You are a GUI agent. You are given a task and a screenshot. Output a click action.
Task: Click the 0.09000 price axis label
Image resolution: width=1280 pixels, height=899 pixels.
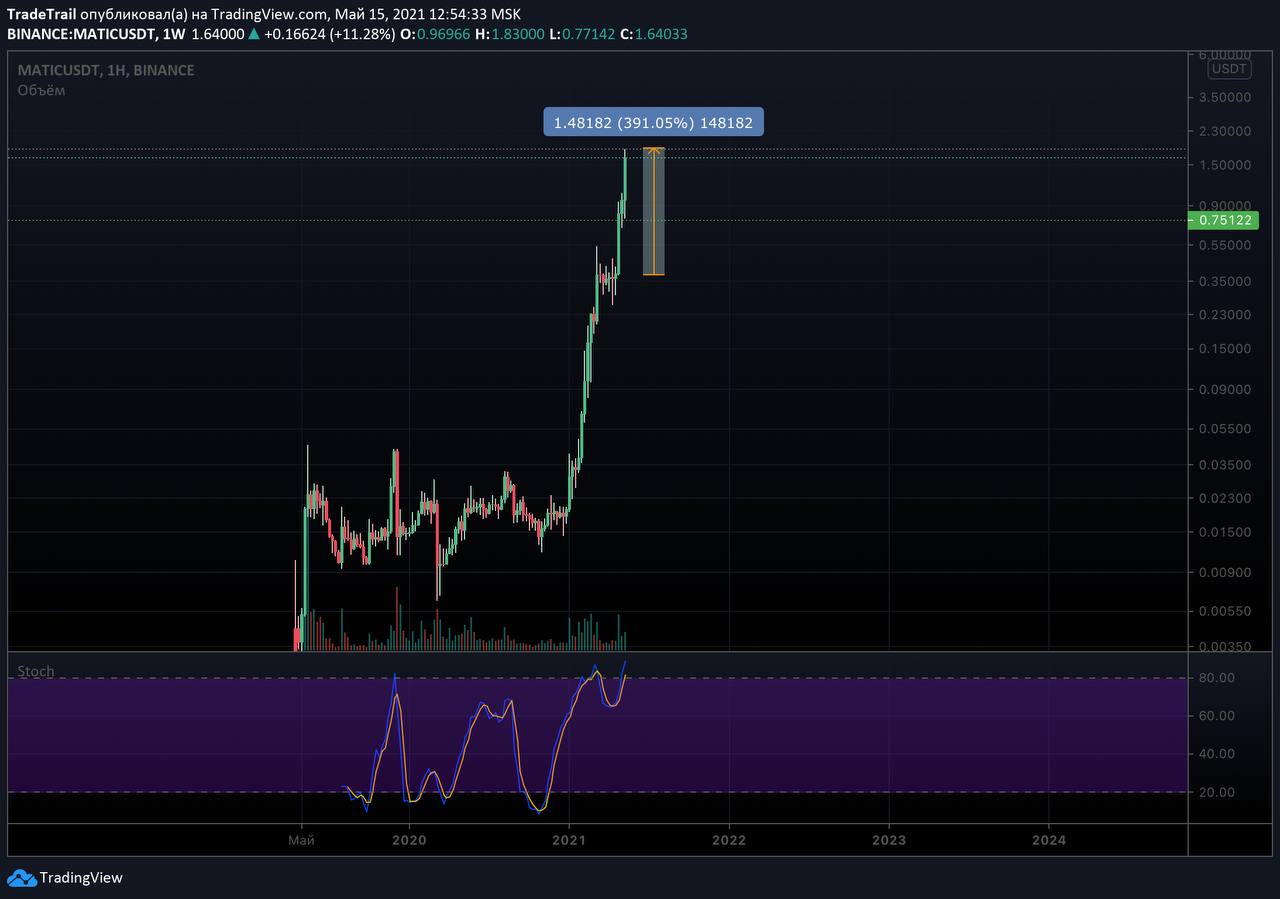[1224, 390]
